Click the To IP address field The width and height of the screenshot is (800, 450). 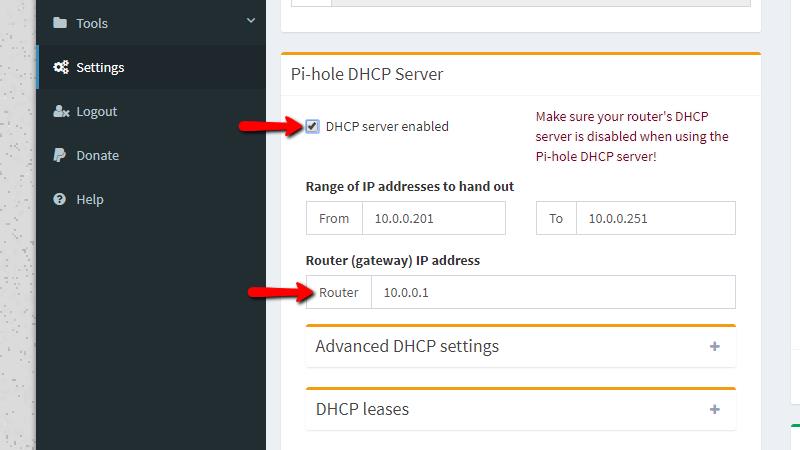tap(656, 218)
